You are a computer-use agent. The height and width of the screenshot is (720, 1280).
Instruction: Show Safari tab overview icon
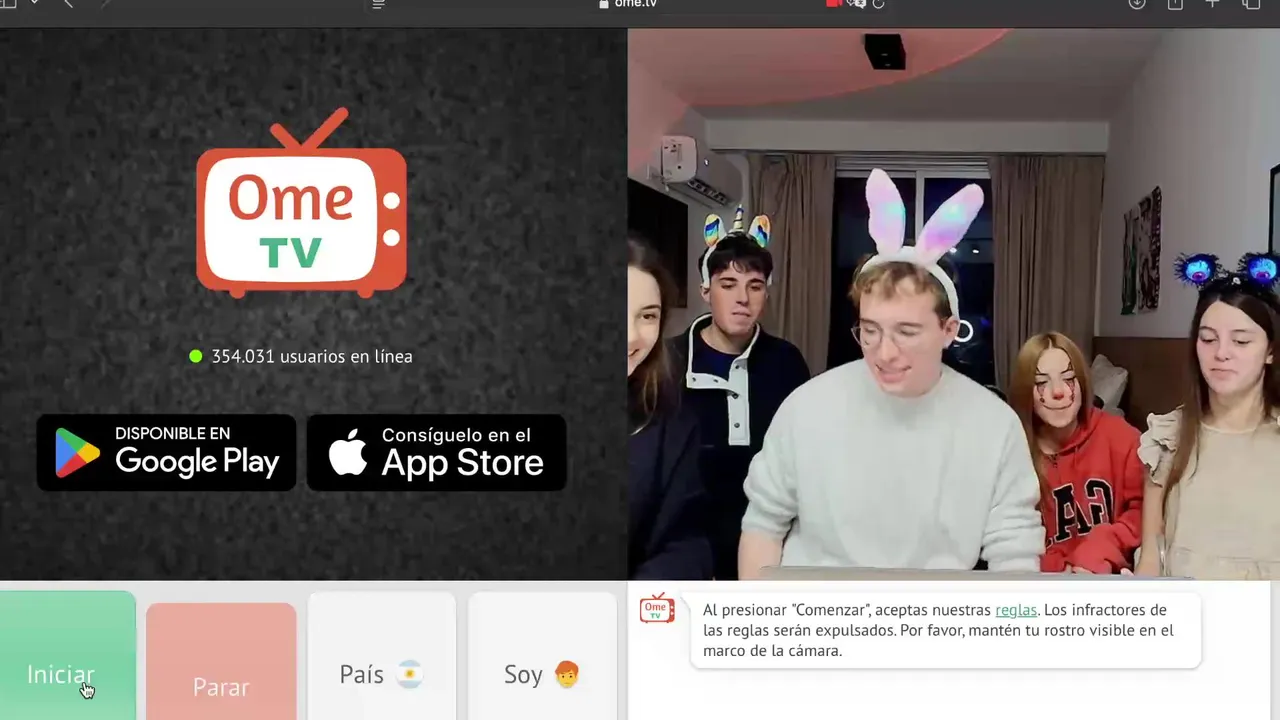1251,4
